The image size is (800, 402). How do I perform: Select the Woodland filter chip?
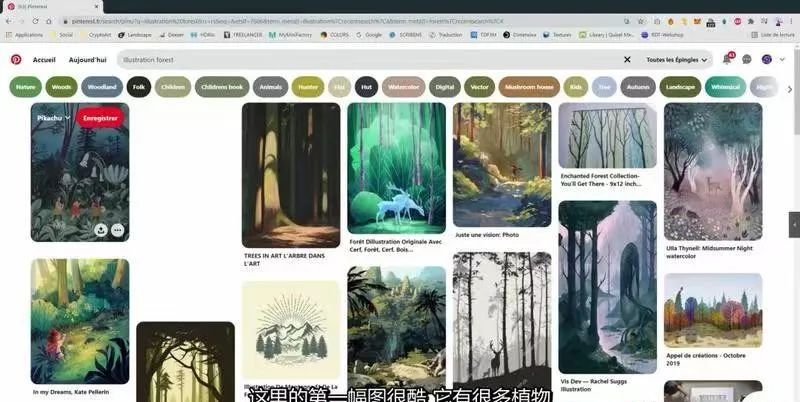(x=102, y=87)
